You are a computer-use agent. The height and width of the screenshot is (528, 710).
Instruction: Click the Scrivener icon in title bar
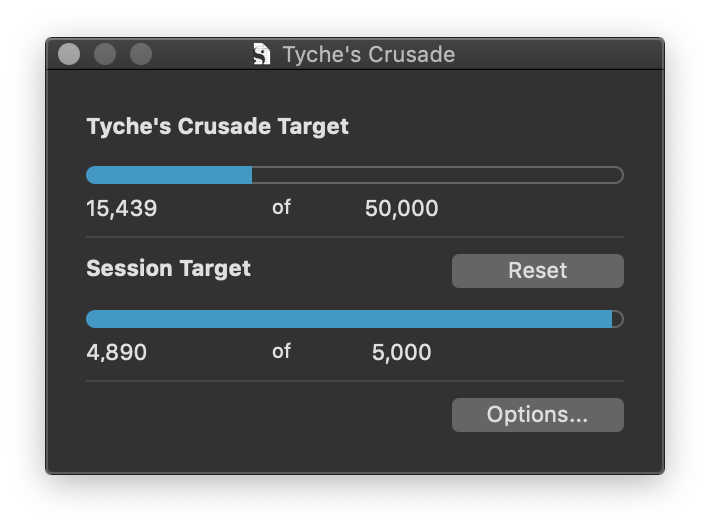coord(262,54)
